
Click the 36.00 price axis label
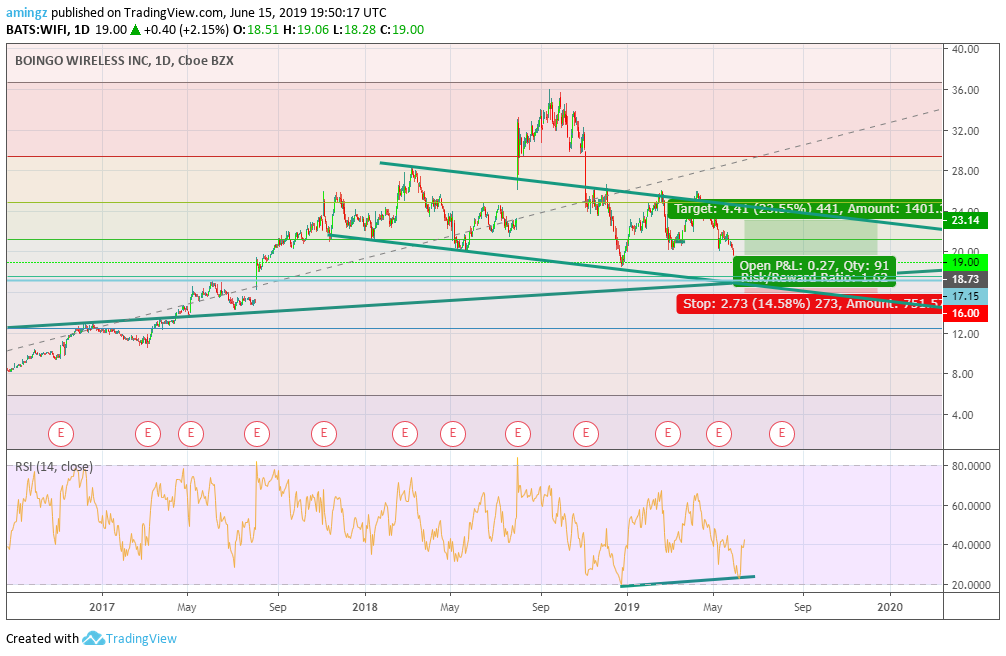coord(966,90)
